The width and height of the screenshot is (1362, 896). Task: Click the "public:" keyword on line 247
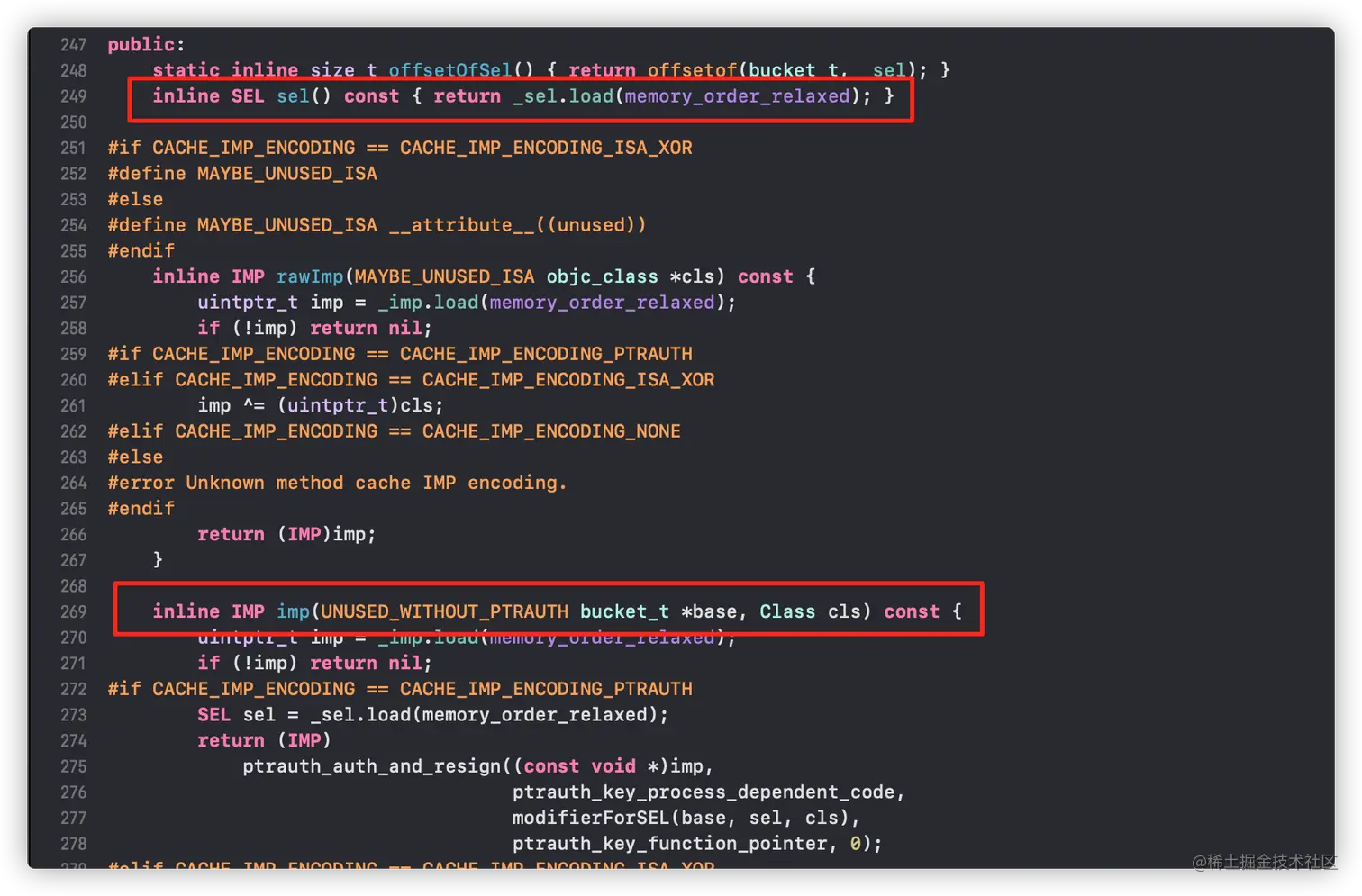(146, 44)
